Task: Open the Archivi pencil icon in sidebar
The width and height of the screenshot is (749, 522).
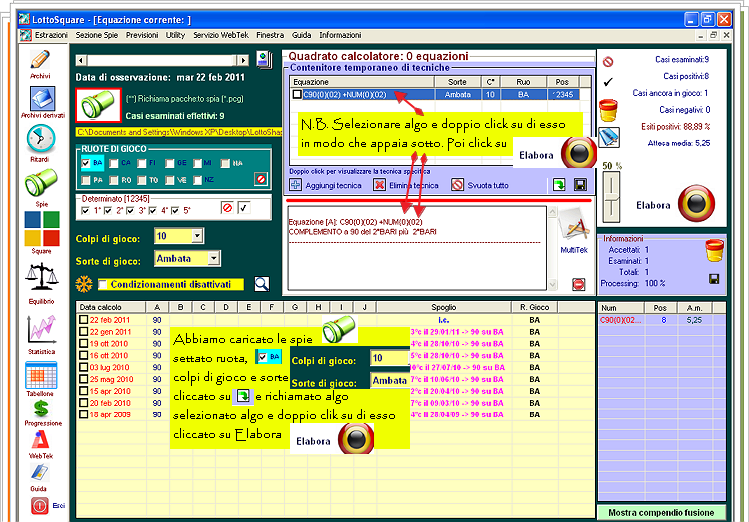Action: point(40,61)
